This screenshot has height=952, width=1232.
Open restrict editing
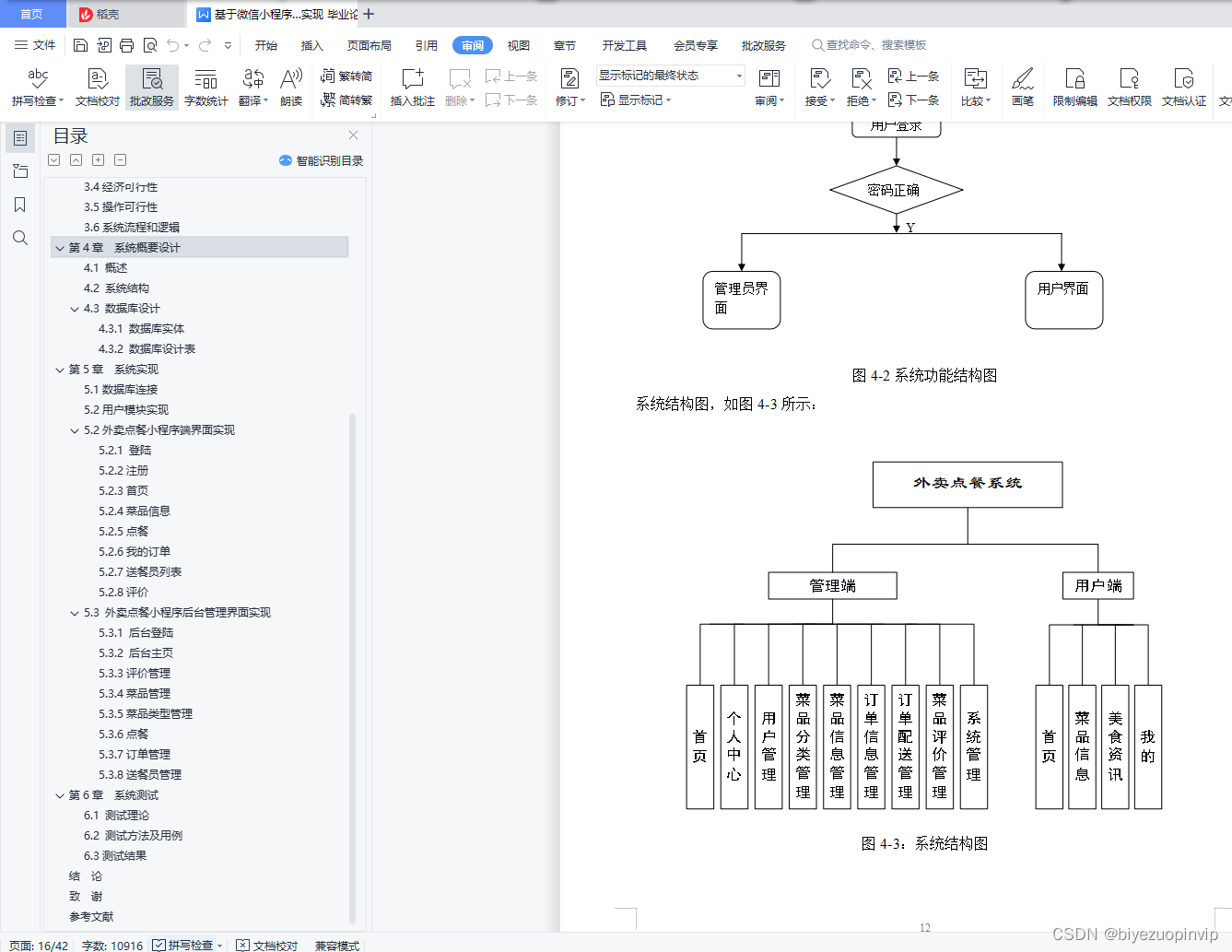point(1075,88)
